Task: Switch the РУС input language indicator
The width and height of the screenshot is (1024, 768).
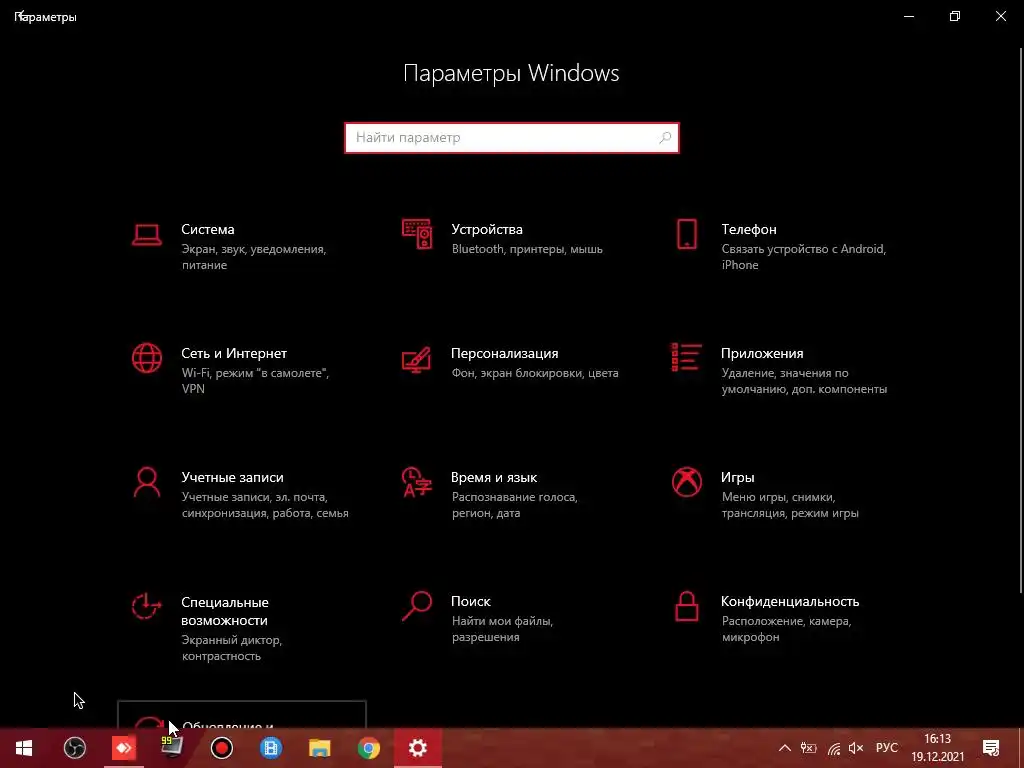Action: pos(887,748)
